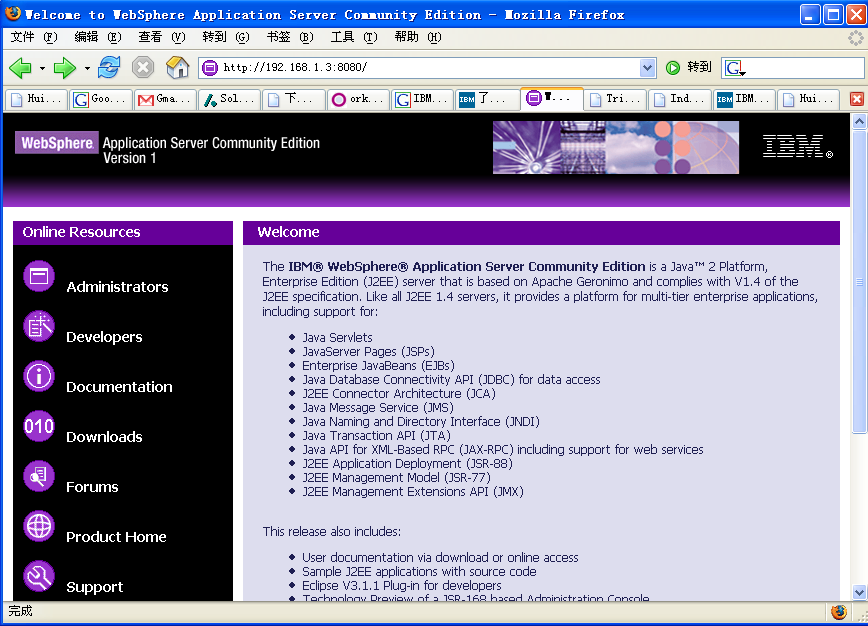Click the Support wrench icon

[x=39, y=577]
